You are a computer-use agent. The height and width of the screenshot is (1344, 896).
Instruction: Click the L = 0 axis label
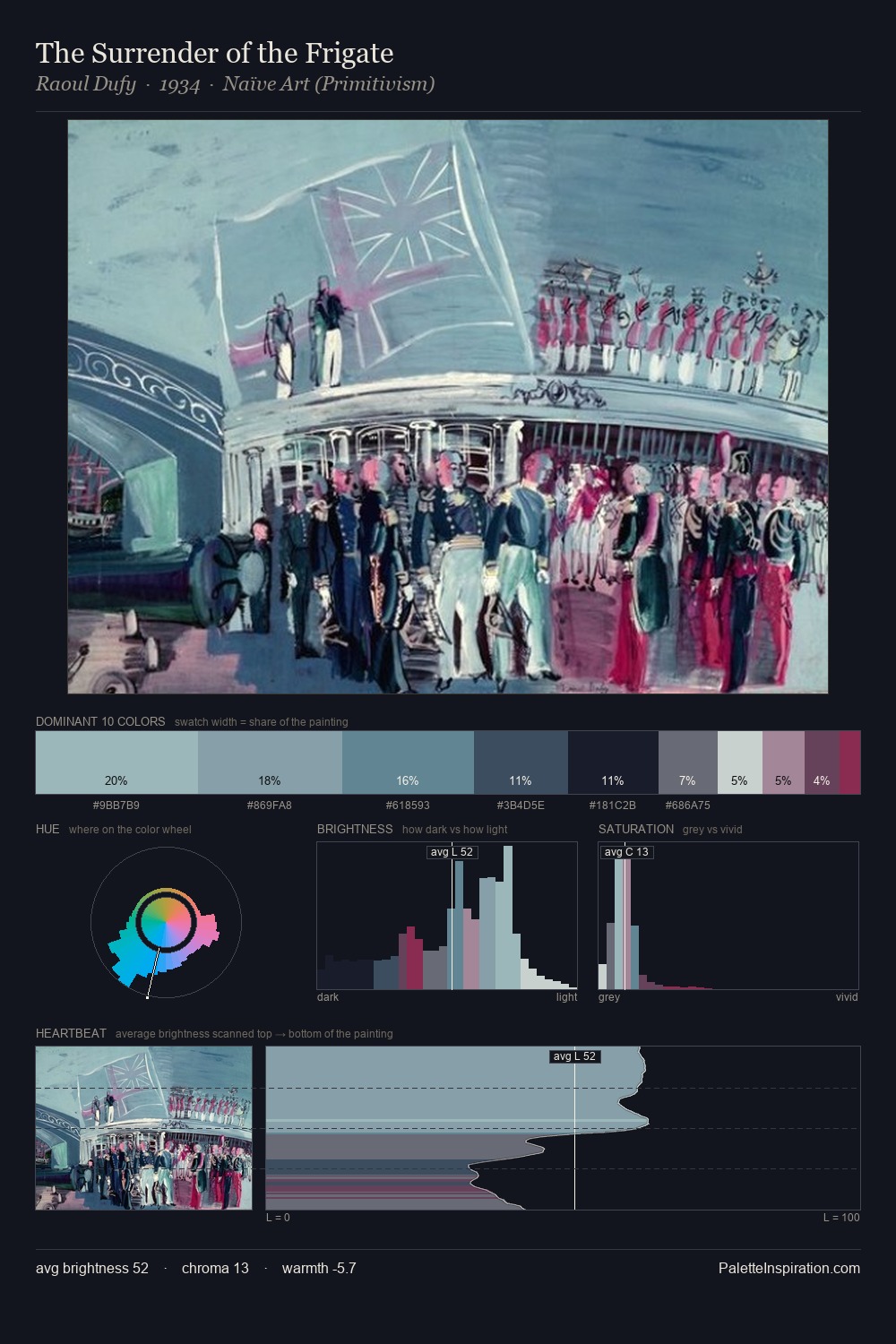pos(278,1218)
